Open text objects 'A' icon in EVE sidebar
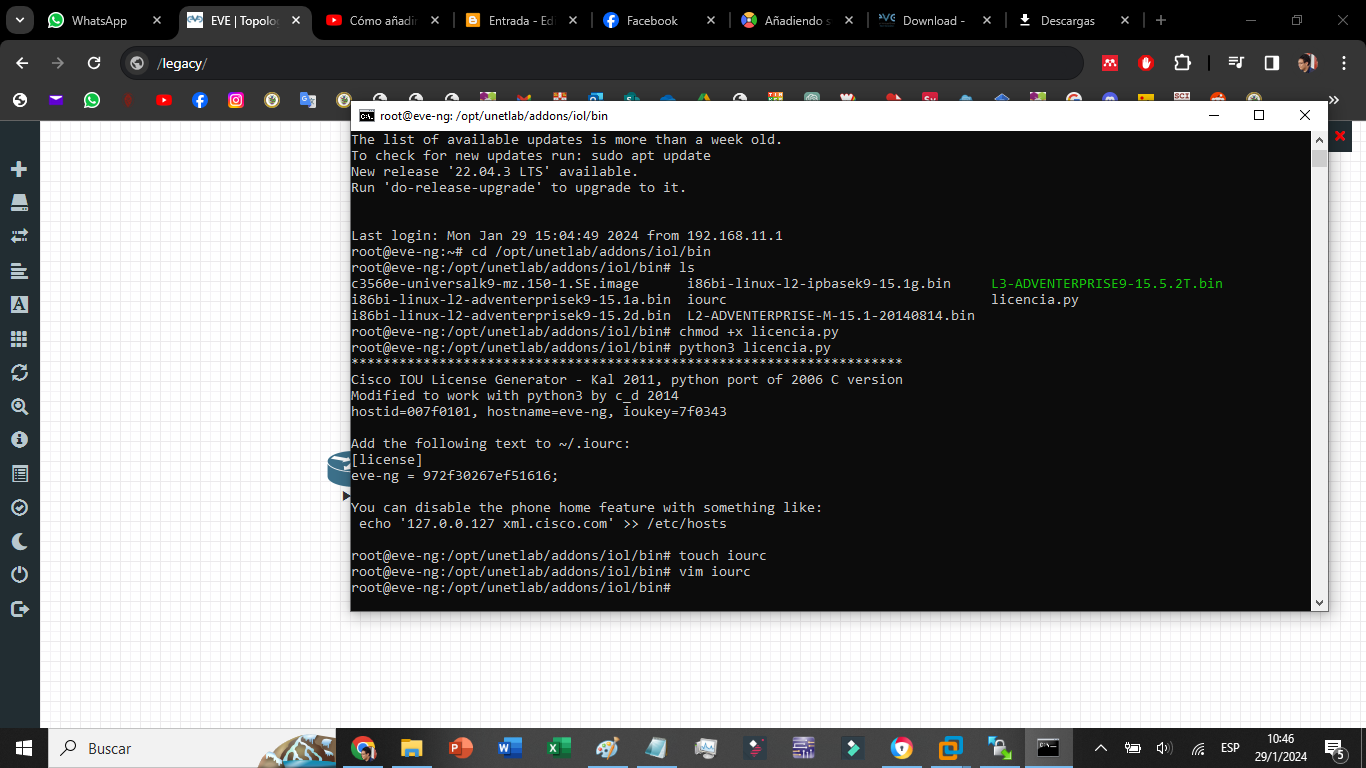The height and width of the screenshot is (768, 1366). (x=18, y=304)
